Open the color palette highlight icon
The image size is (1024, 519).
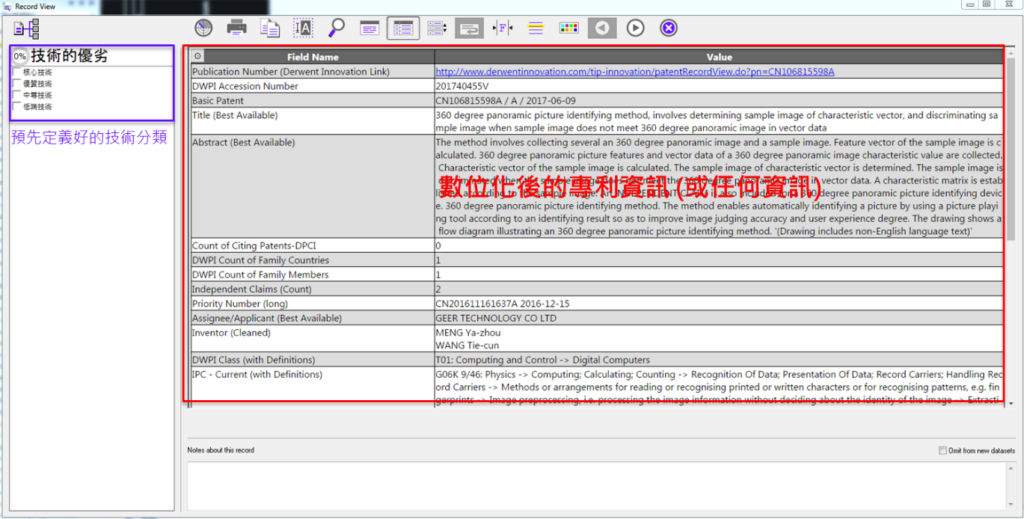coord(568,27)
